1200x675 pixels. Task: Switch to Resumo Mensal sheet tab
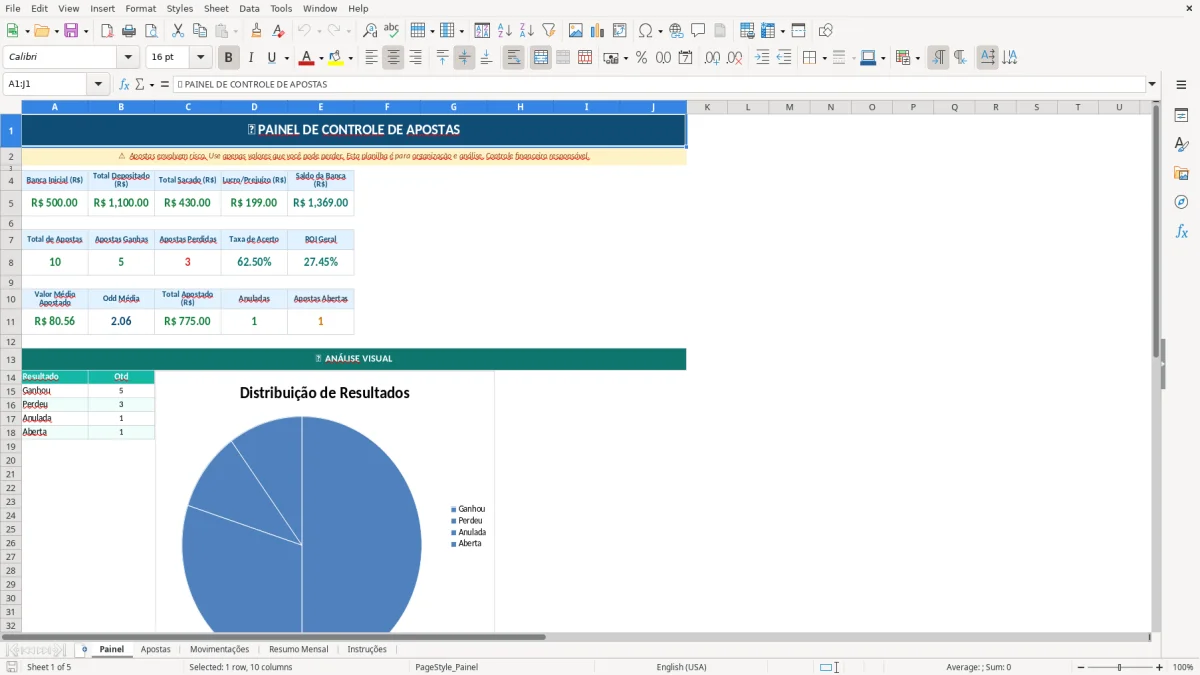[298, 649]
